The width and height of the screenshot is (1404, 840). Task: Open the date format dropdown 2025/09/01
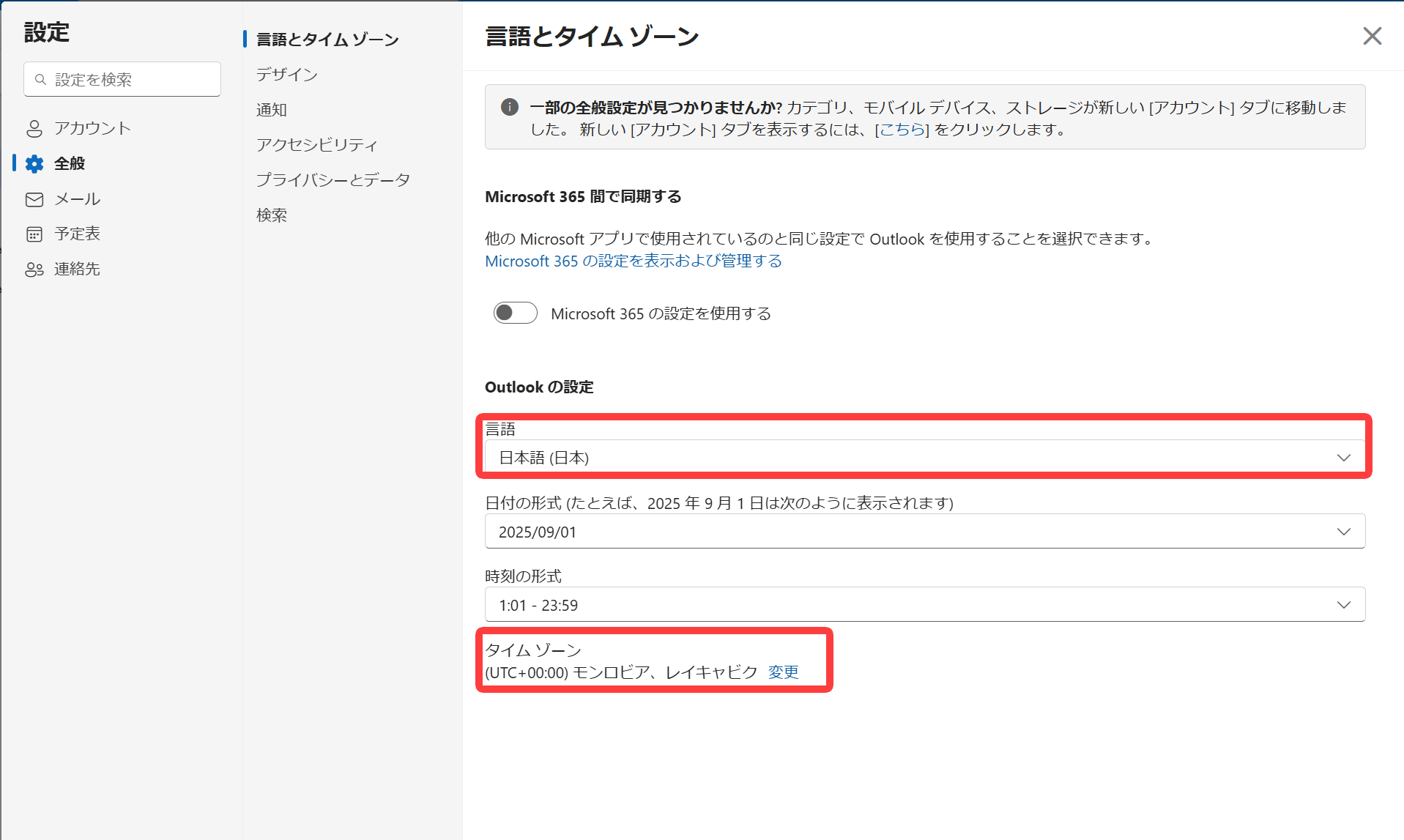[925, 531]
